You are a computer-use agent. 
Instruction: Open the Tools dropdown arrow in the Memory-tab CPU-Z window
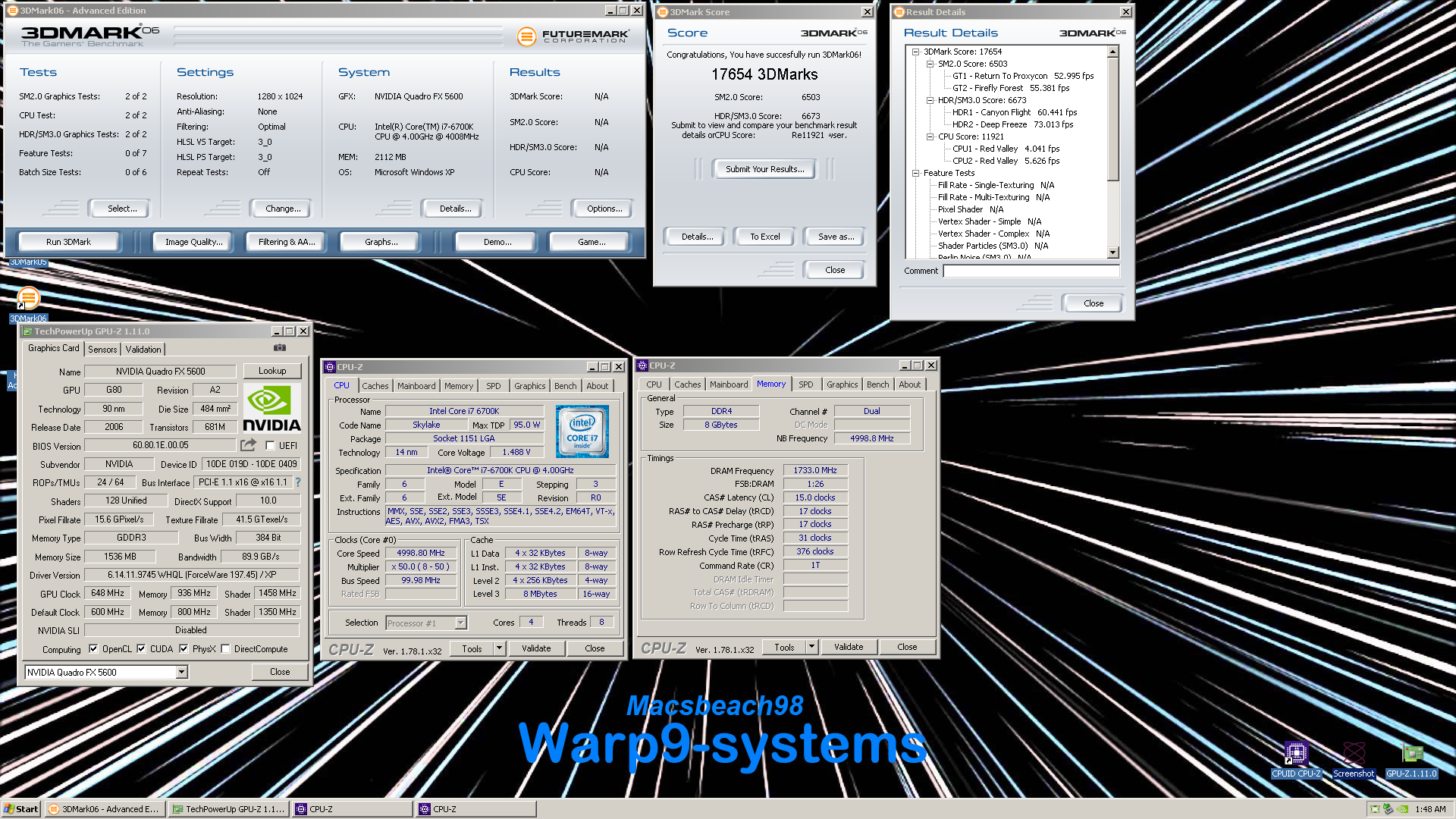click(x=811, y=647)
